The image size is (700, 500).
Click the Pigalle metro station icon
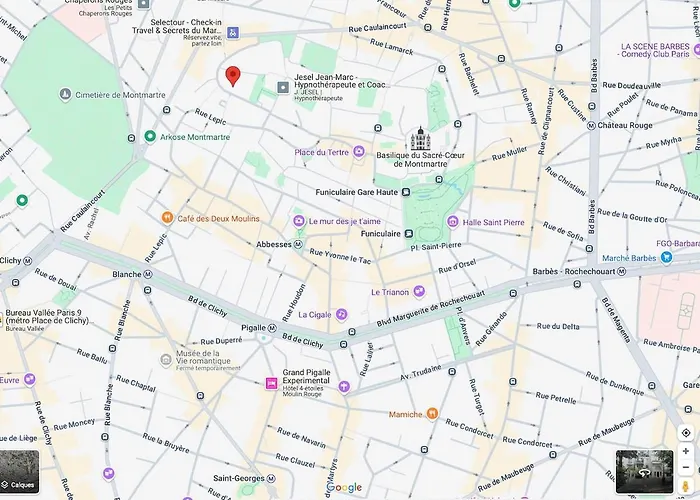click(272, 328)
